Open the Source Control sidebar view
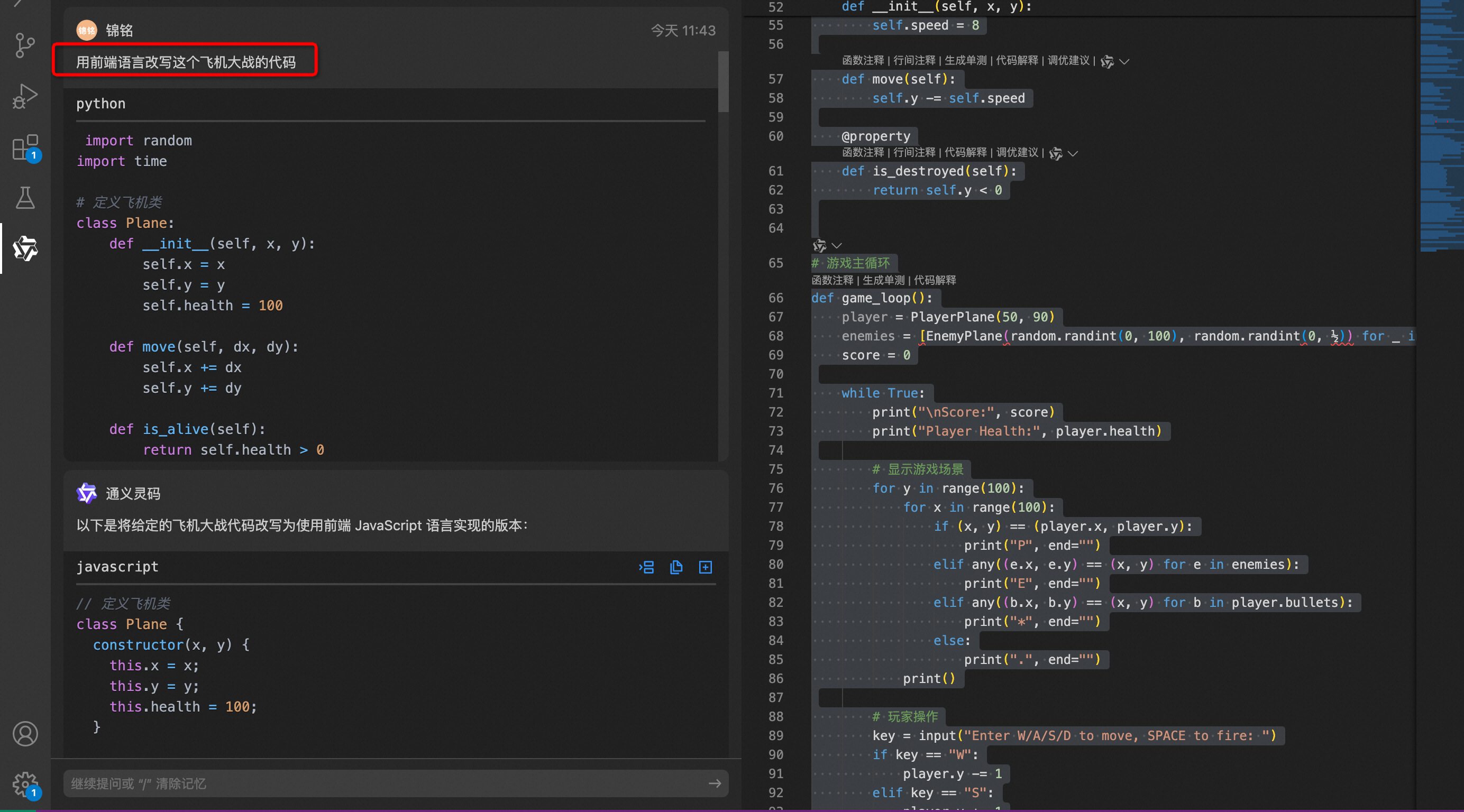The height and width of the screenshot is (812, 1464). (25, 45)
